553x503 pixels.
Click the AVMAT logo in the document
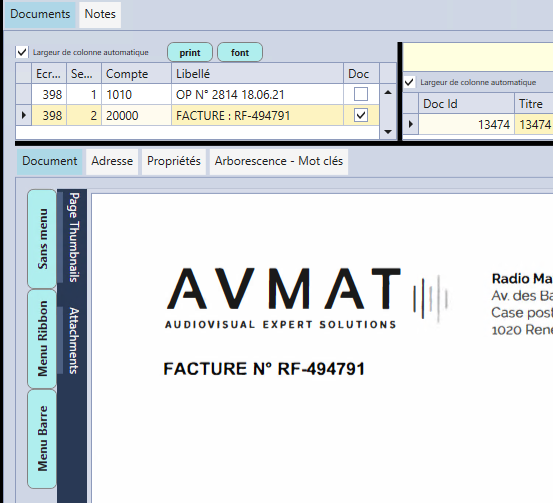coord(307,298)
